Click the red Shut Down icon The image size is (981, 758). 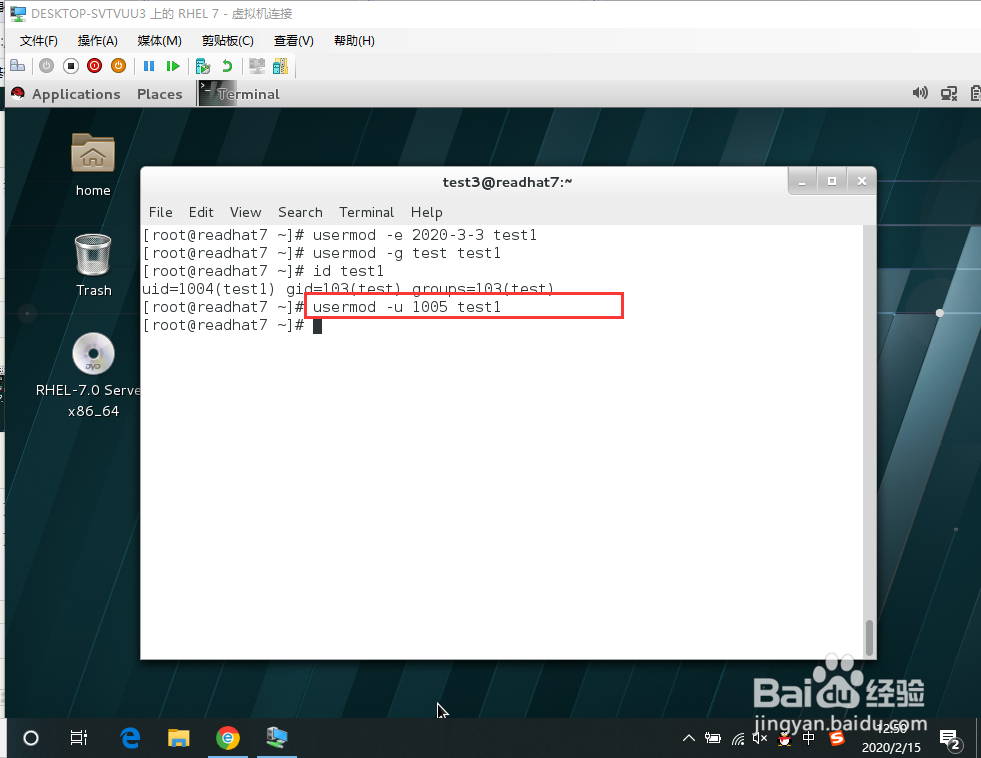[94, 66]
